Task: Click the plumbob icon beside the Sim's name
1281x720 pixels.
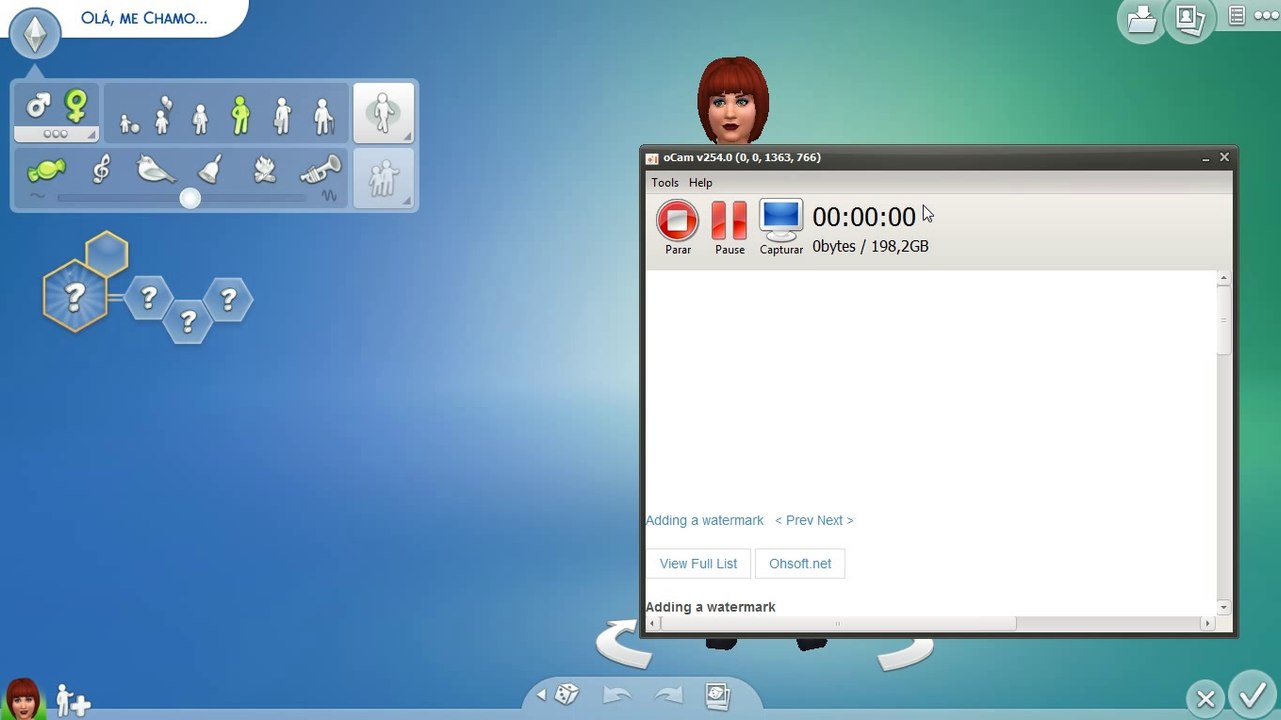Action: (x=35, y=33)
